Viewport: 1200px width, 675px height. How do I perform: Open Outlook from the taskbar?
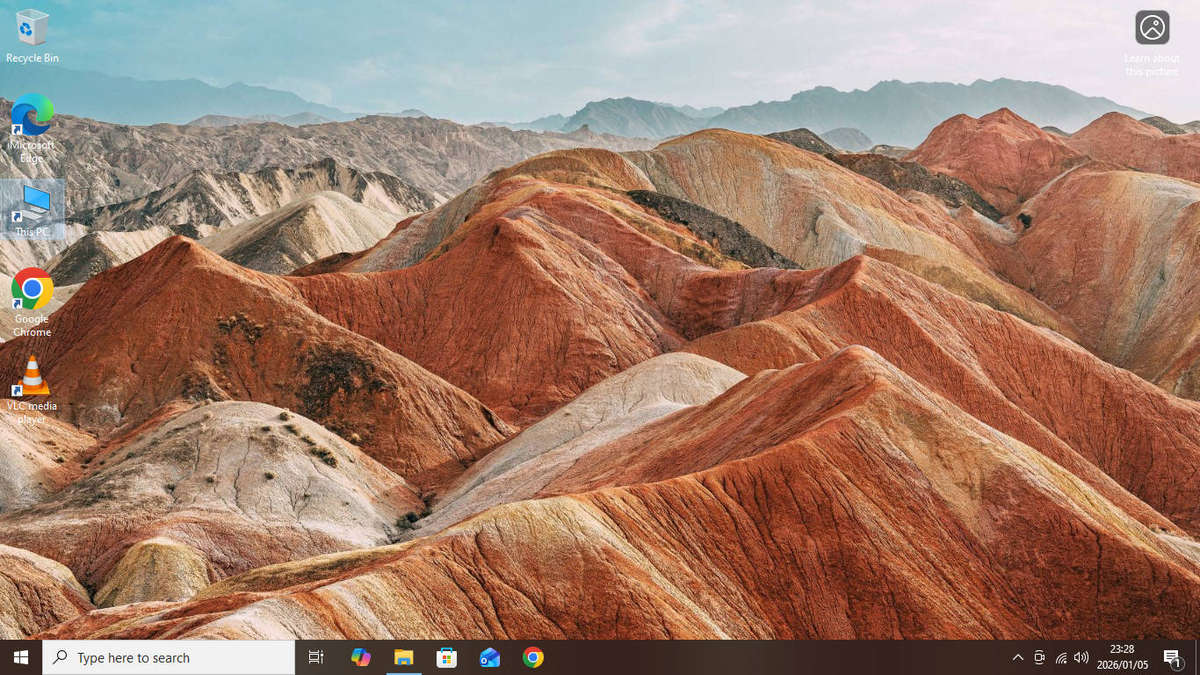tap(490, 657)
